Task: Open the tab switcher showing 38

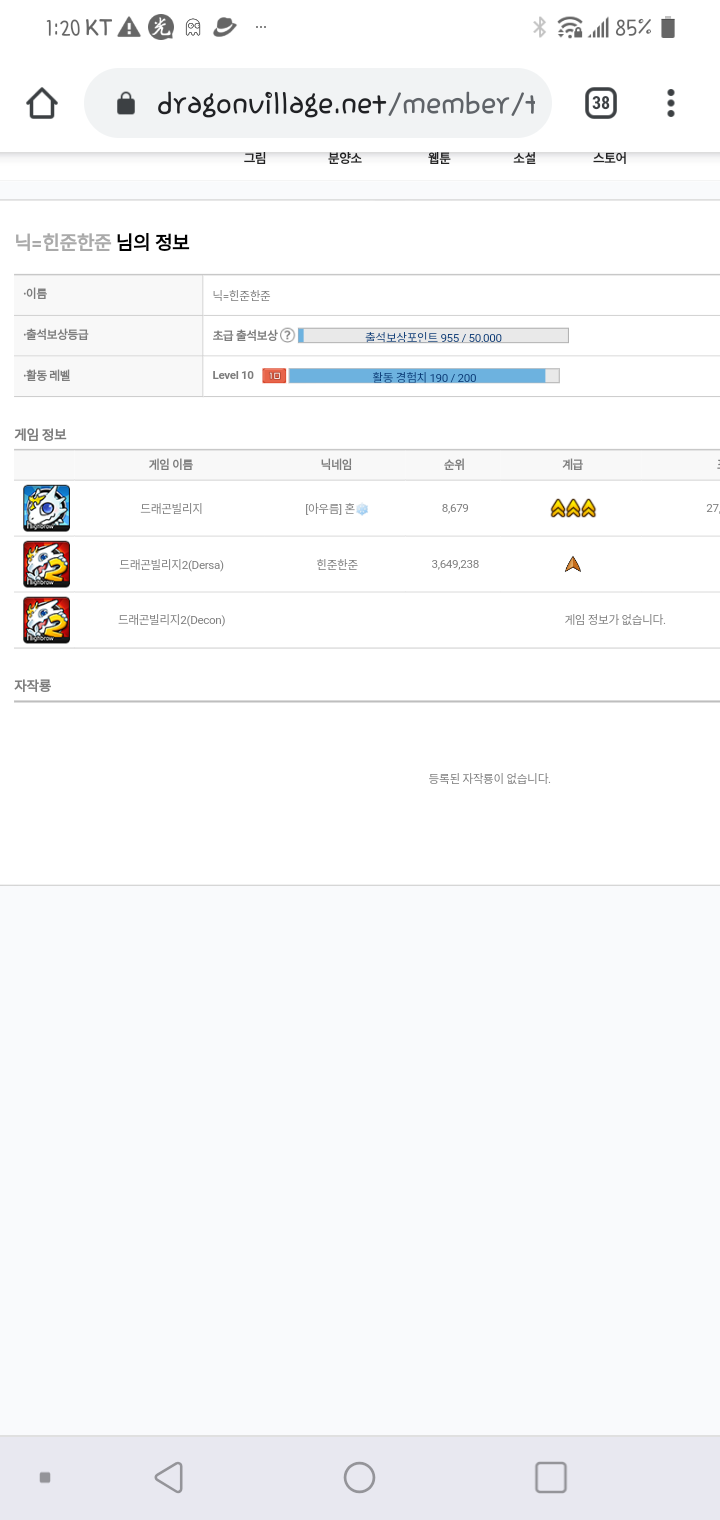Action: click(600, 103)
